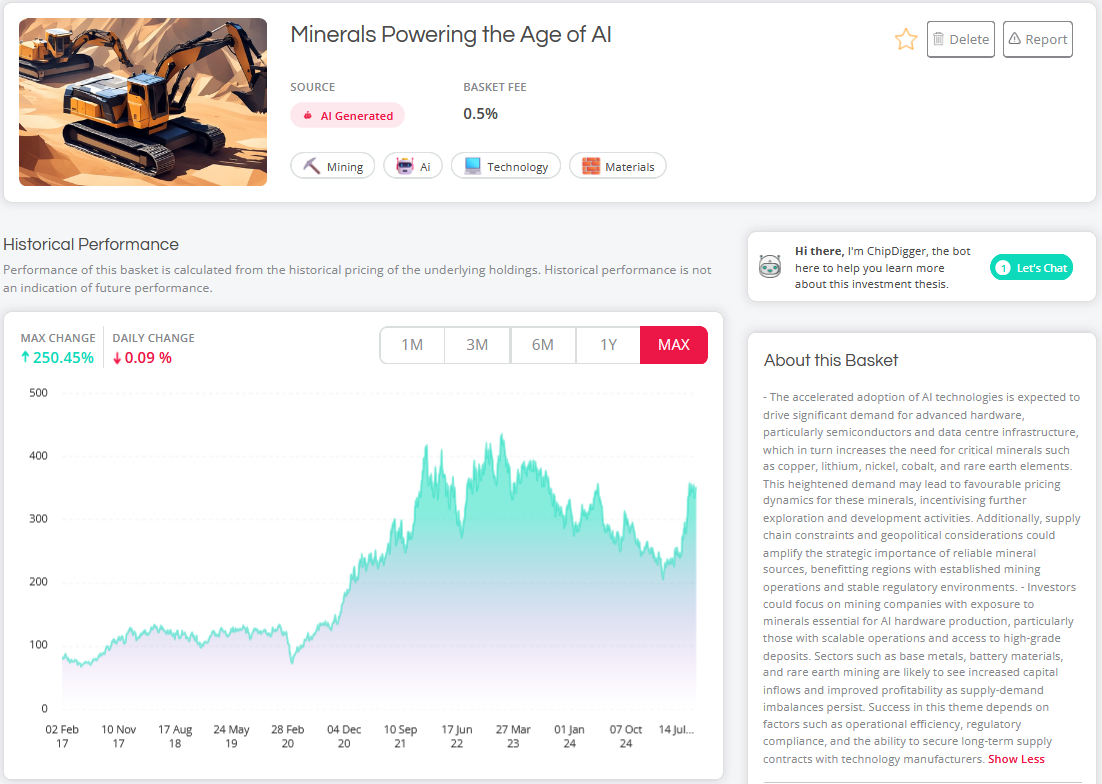Click the favorite star icon
This screenshot has width=1102, height=784.
coord(905,40)
